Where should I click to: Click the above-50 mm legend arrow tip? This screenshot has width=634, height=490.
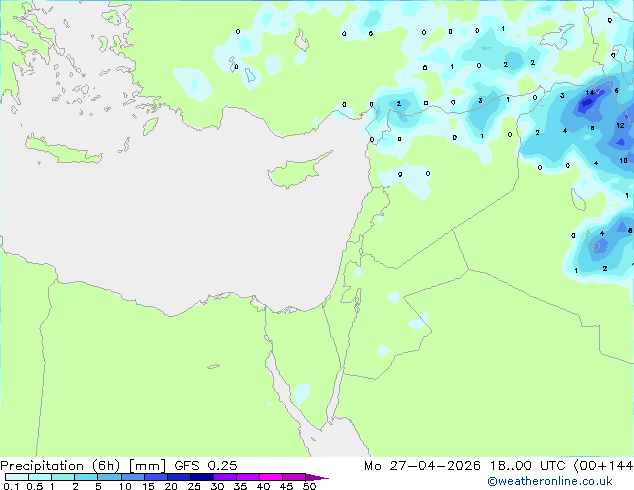[317, 477]
